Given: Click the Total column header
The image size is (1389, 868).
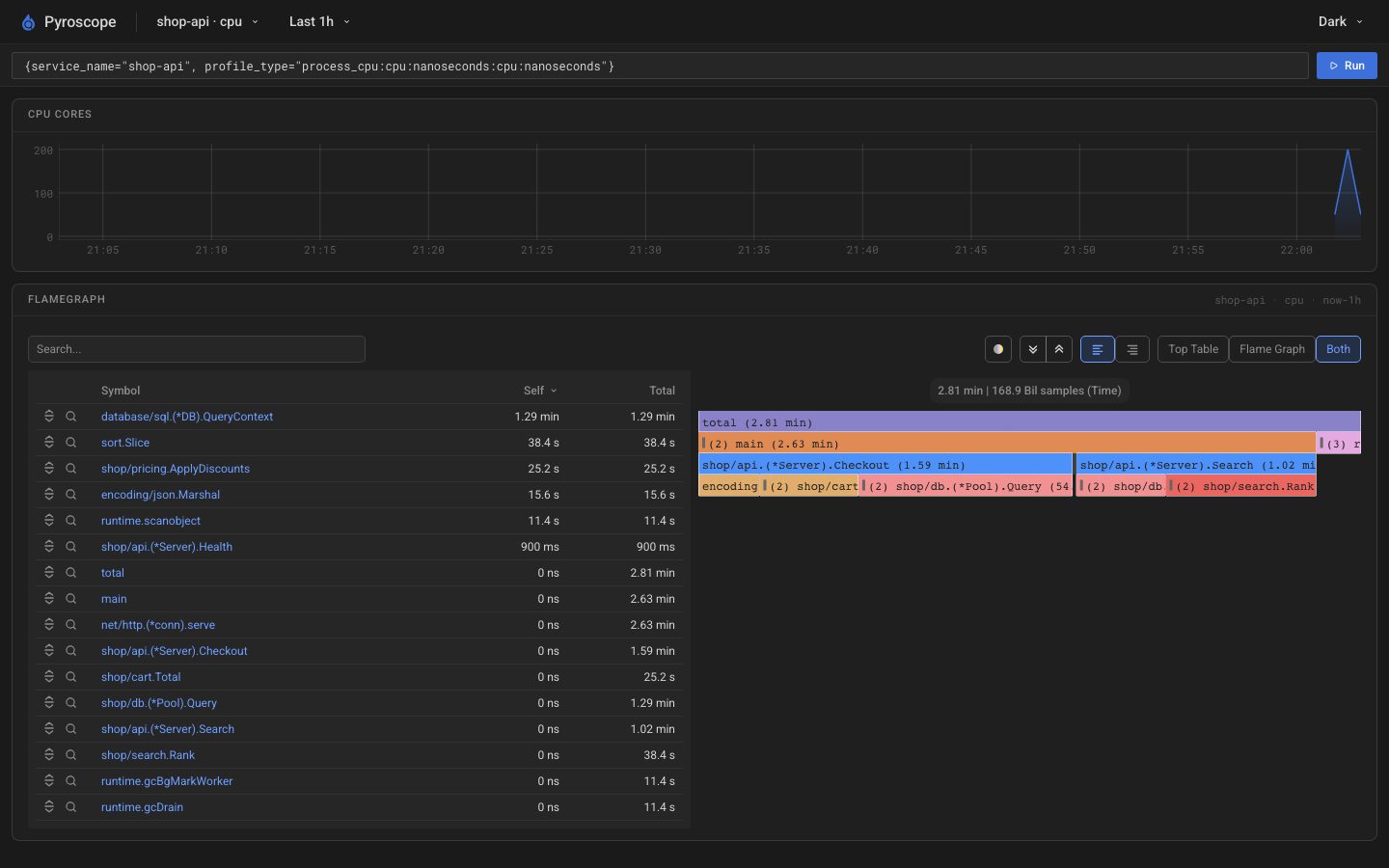Looking at the screenshot, I should coord(662,391).
